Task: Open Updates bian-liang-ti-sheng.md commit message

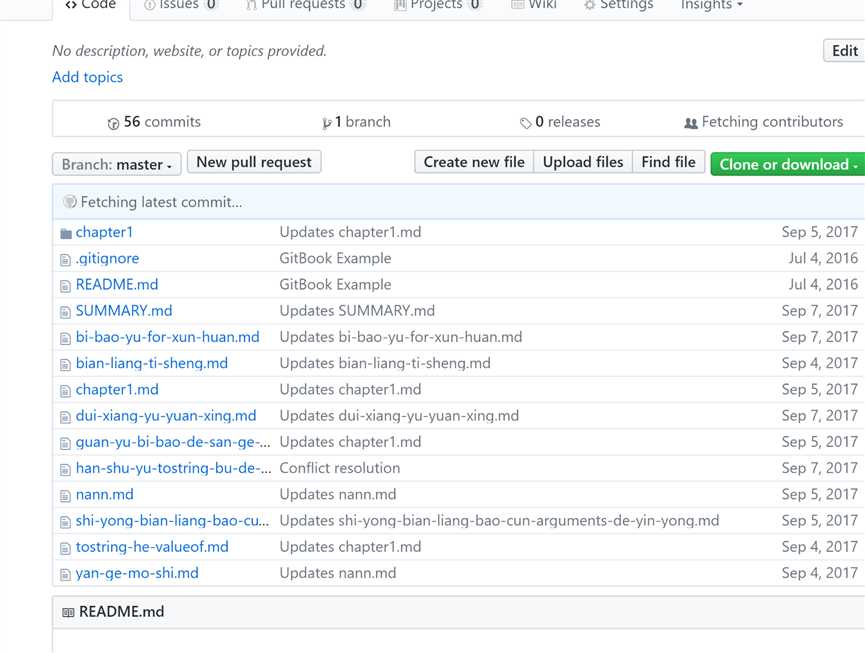Action: pos(385,363)
